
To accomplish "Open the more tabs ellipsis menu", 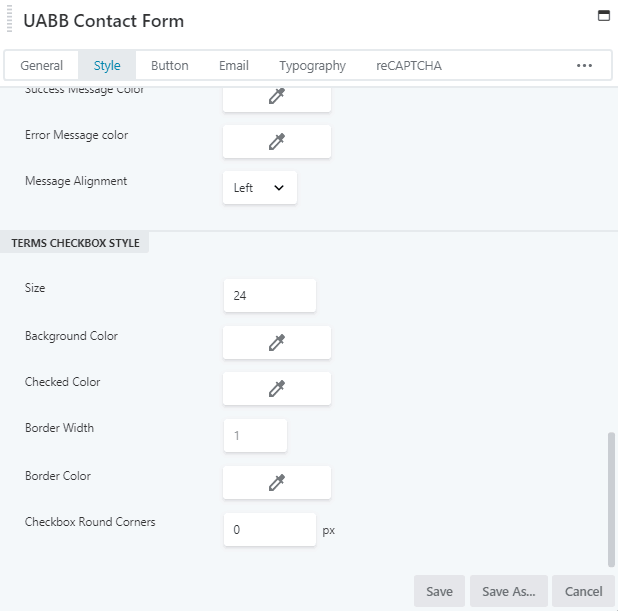I will [x=585, y=66].
